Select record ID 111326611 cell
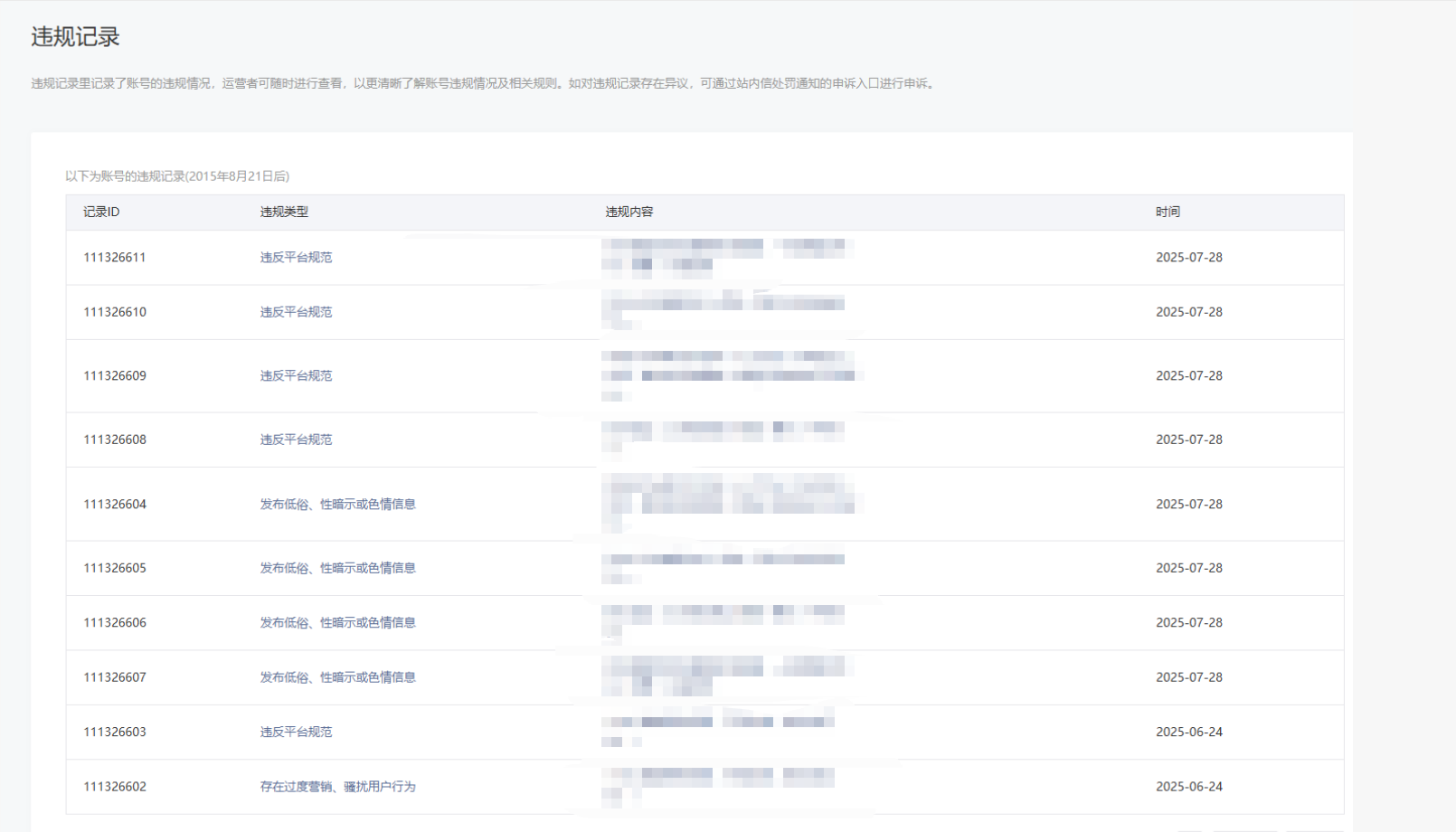Image resolution: width=1456 pixels, height=832 pixels. [114, 258]
